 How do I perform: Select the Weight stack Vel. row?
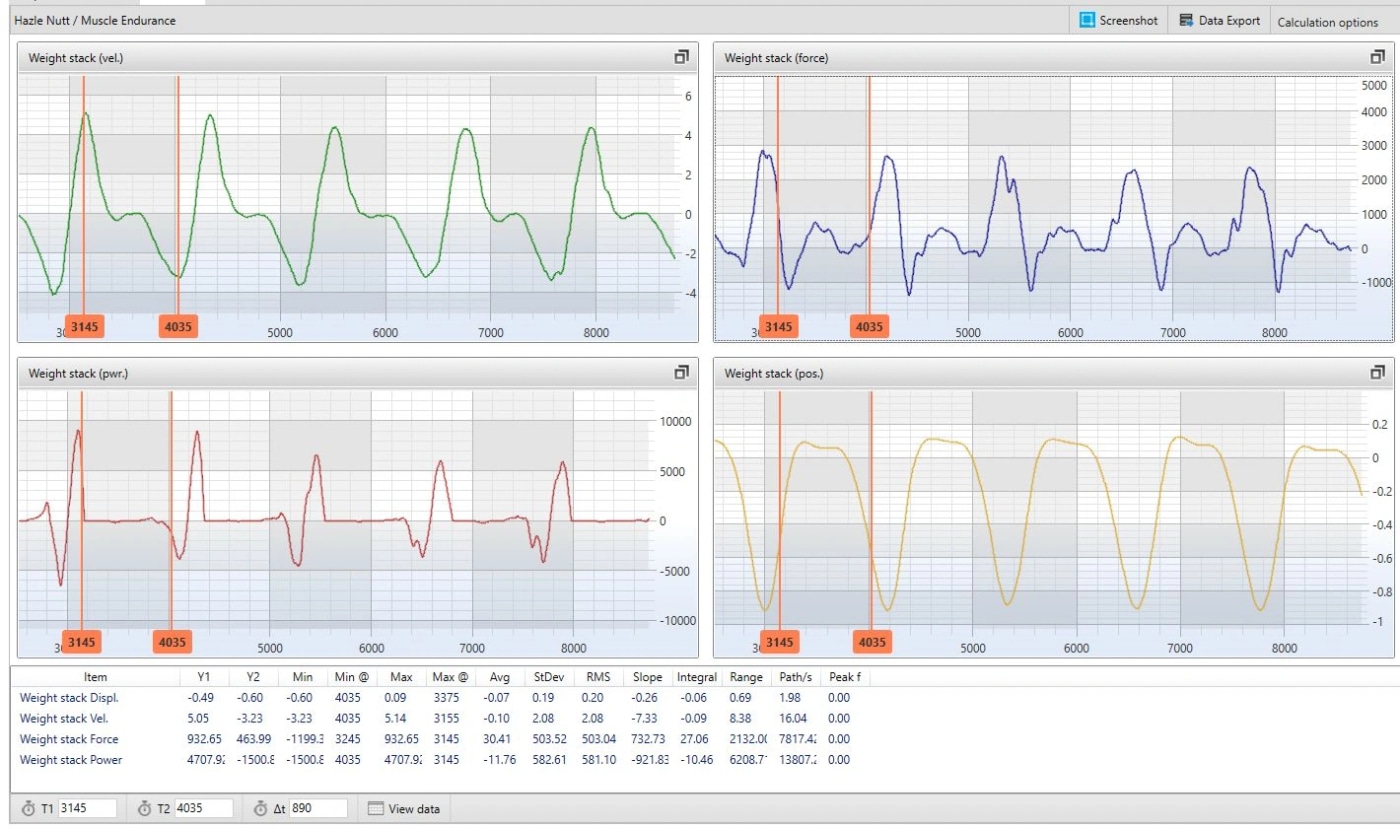point(440,718)
